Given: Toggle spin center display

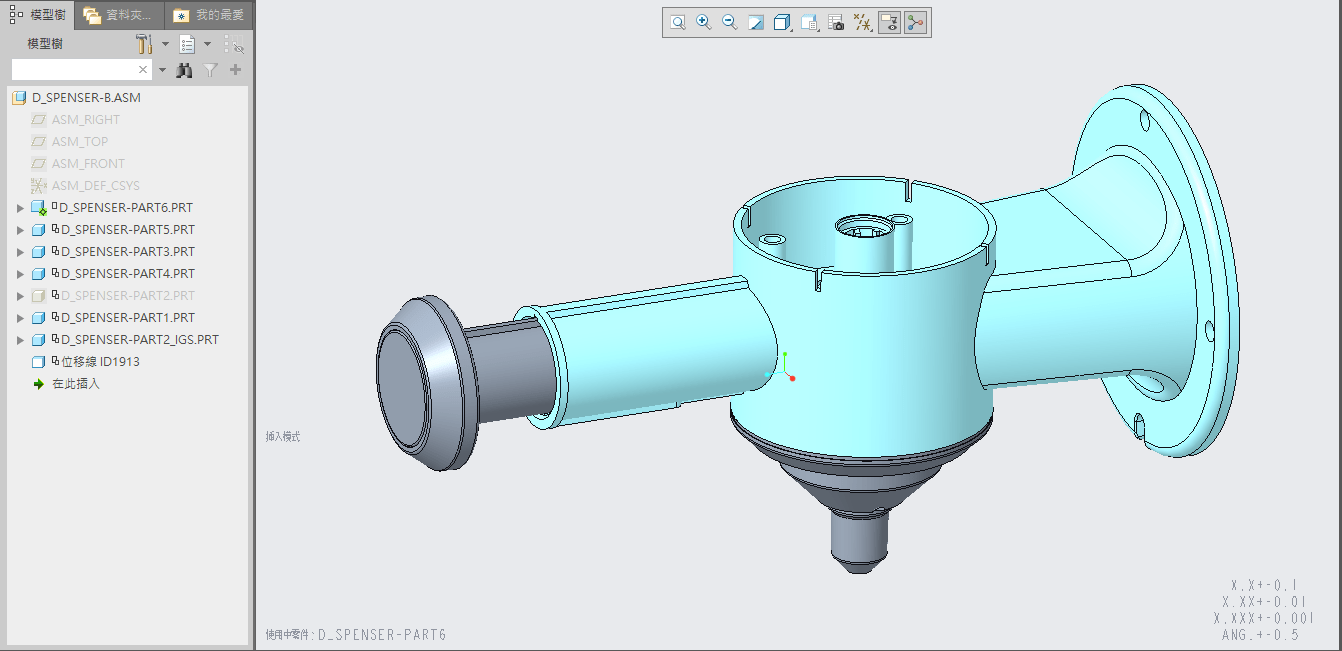Looking at the screenshot, I should 915,23.
